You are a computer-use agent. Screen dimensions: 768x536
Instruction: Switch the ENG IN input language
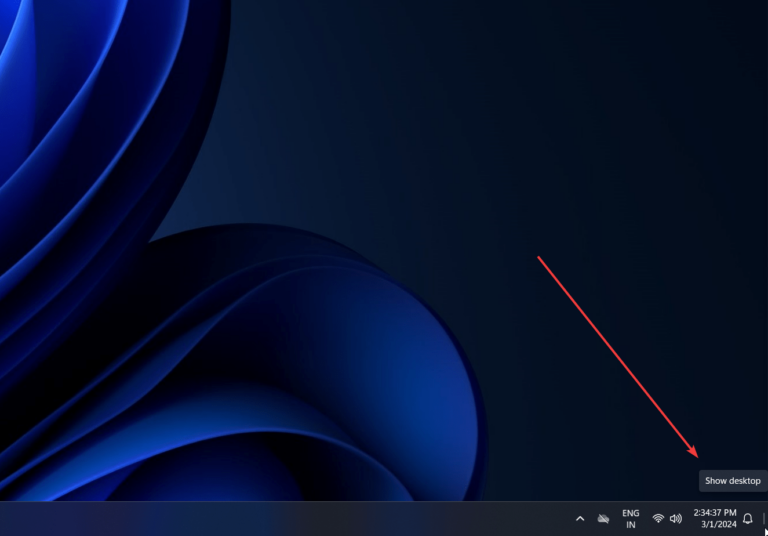point(630,519)
